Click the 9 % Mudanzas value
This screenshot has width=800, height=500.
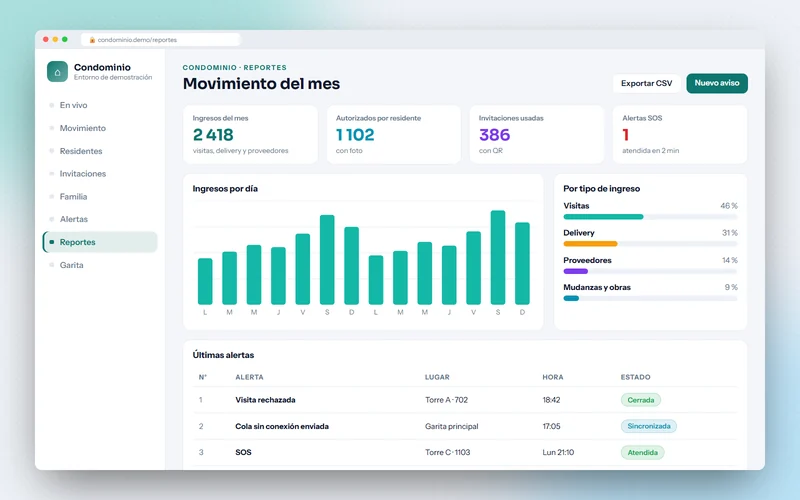coord(731,287)
